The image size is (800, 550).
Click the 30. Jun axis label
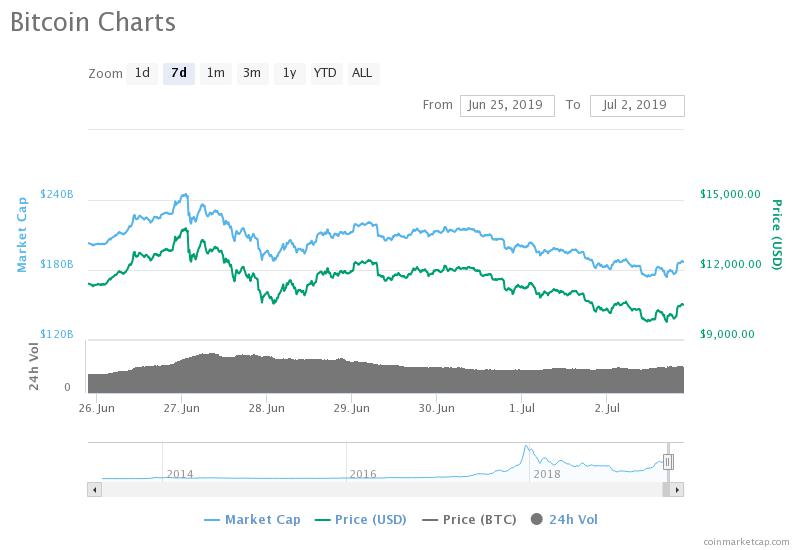436,409
